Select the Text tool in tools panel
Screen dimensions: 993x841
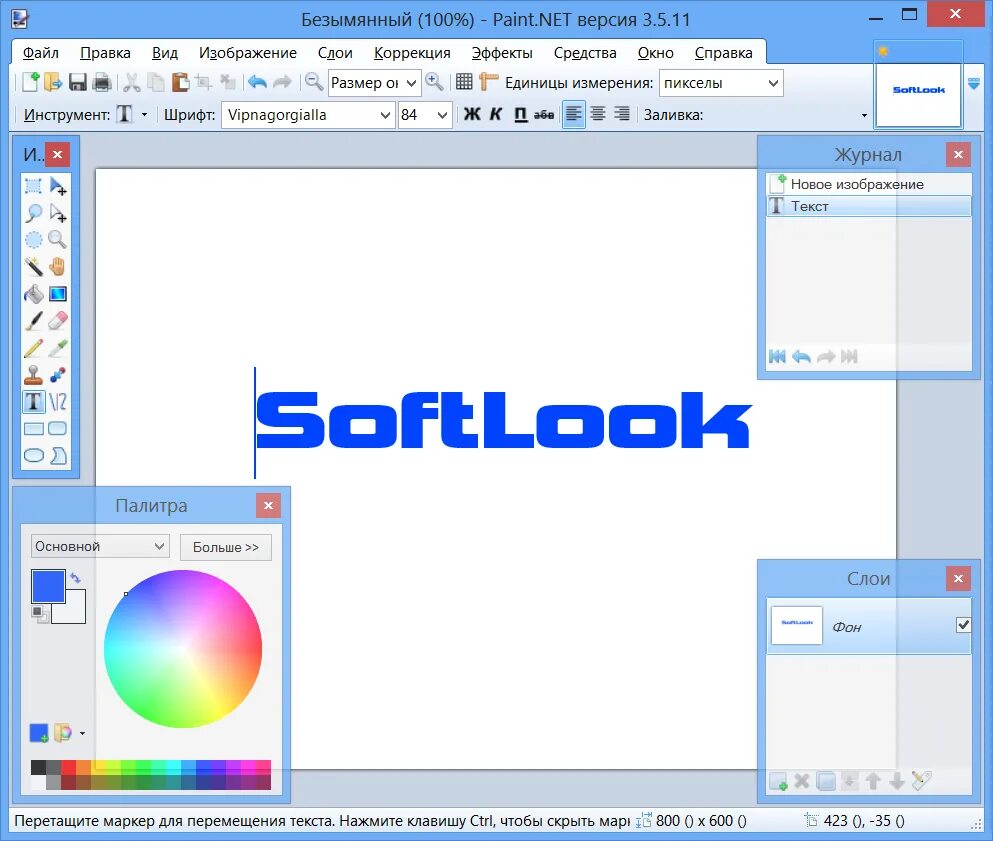34,402
